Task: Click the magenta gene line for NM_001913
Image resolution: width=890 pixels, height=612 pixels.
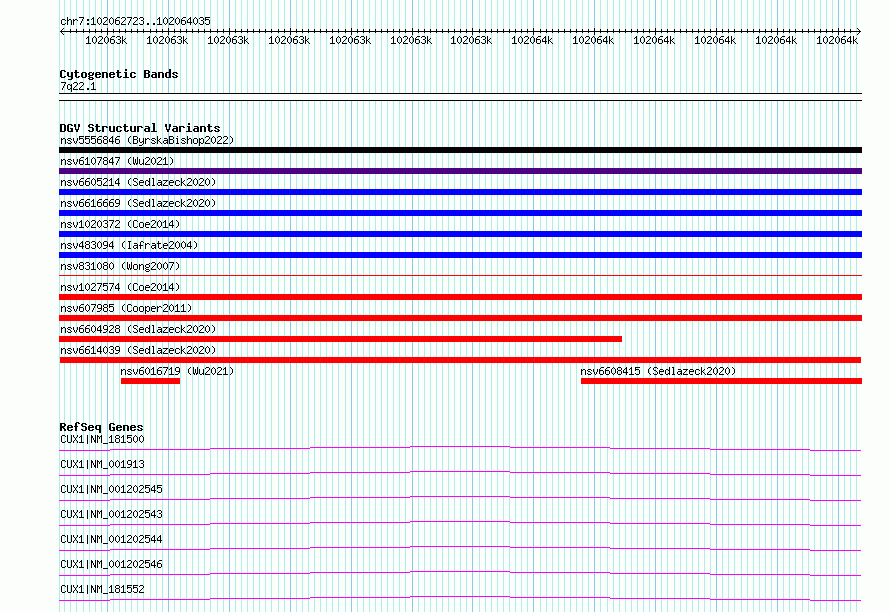Action: tap(460, 473)
